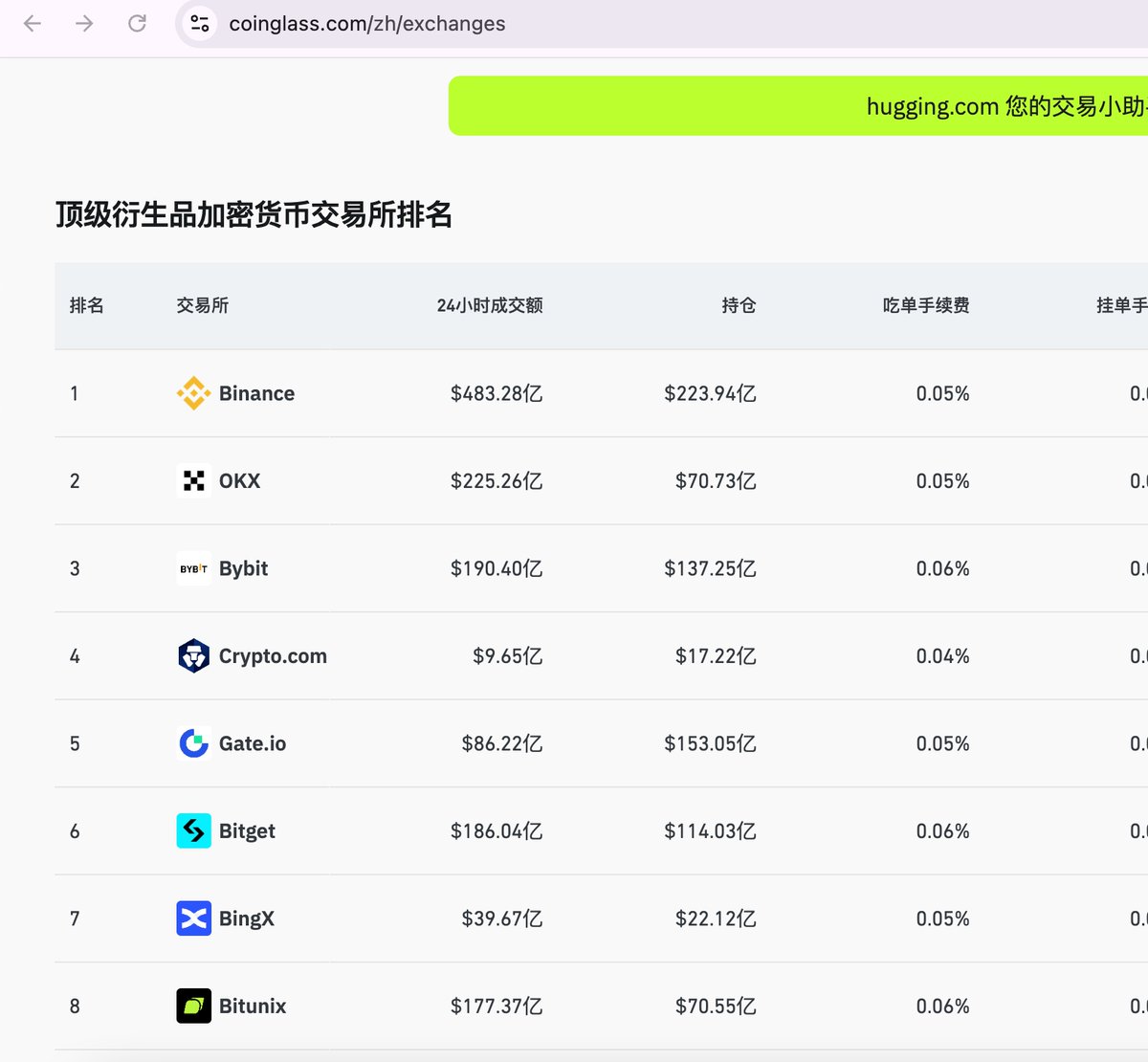Screen dimensions: 1148x1062
Task: Go forward with the browser forward arrow
Action: coord(84,24)
